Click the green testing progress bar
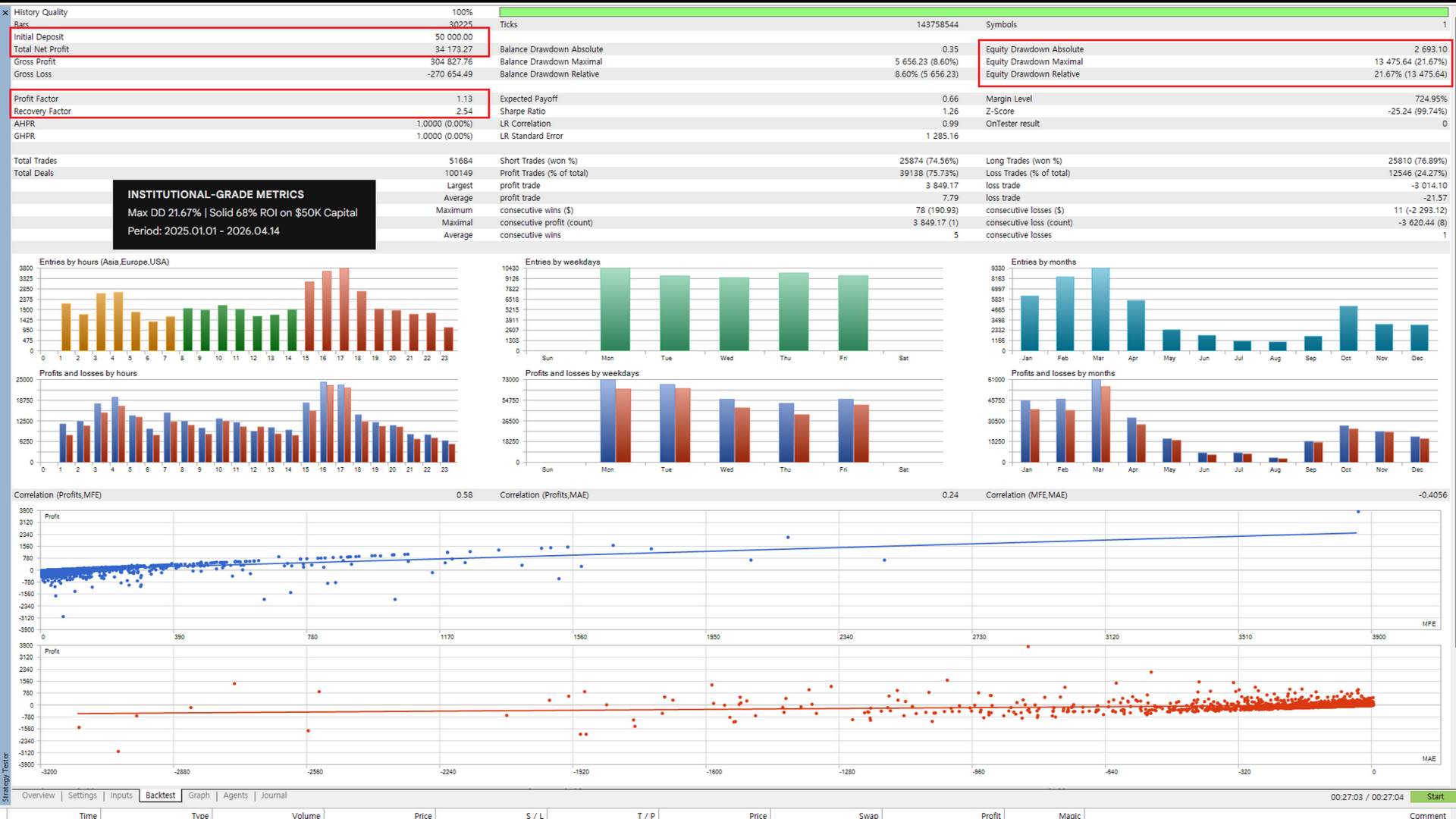 973,12
